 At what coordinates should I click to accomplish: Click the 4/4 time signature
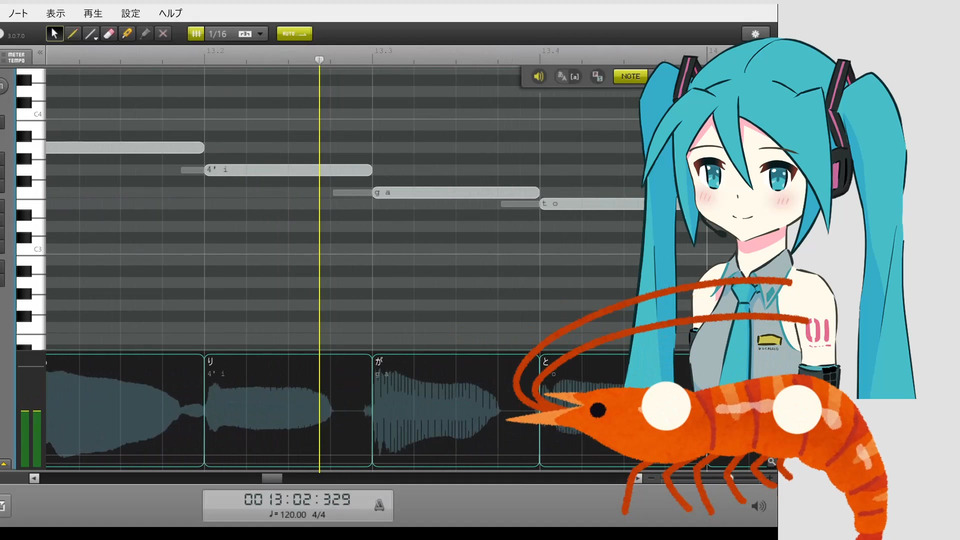319,515
